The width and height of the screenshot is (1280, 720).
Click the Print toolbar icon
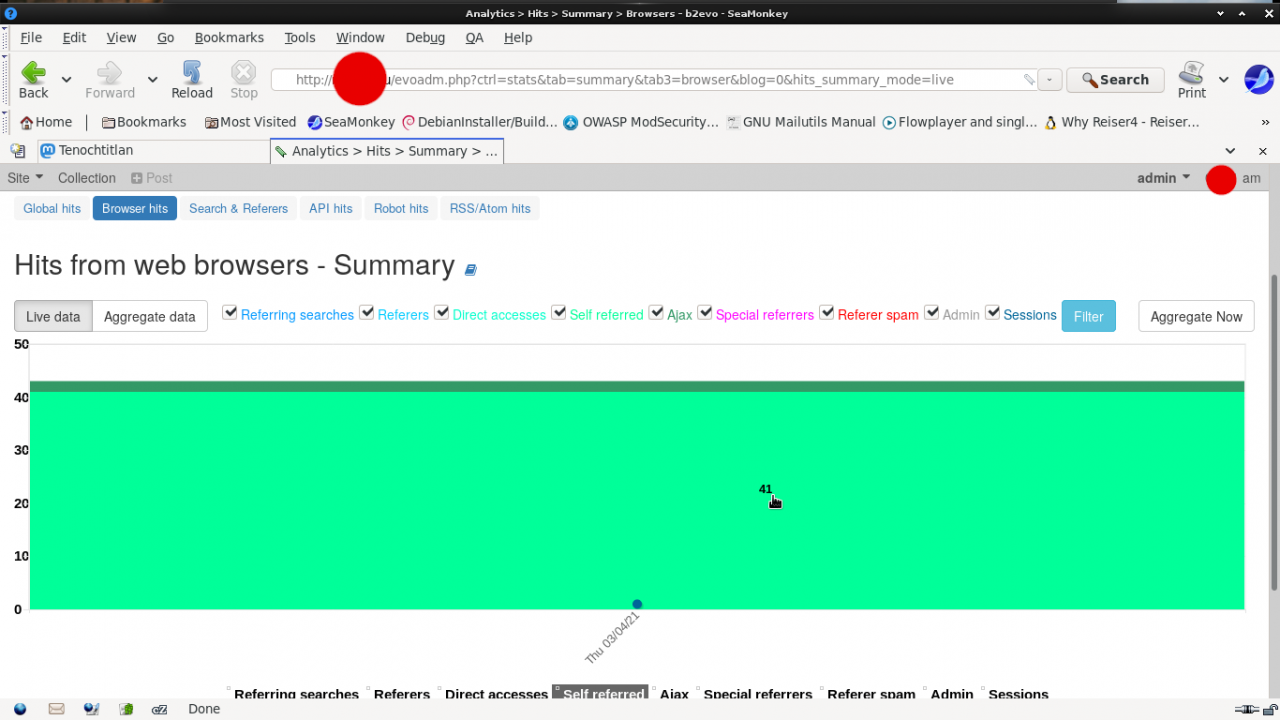tap(1191, 72)
